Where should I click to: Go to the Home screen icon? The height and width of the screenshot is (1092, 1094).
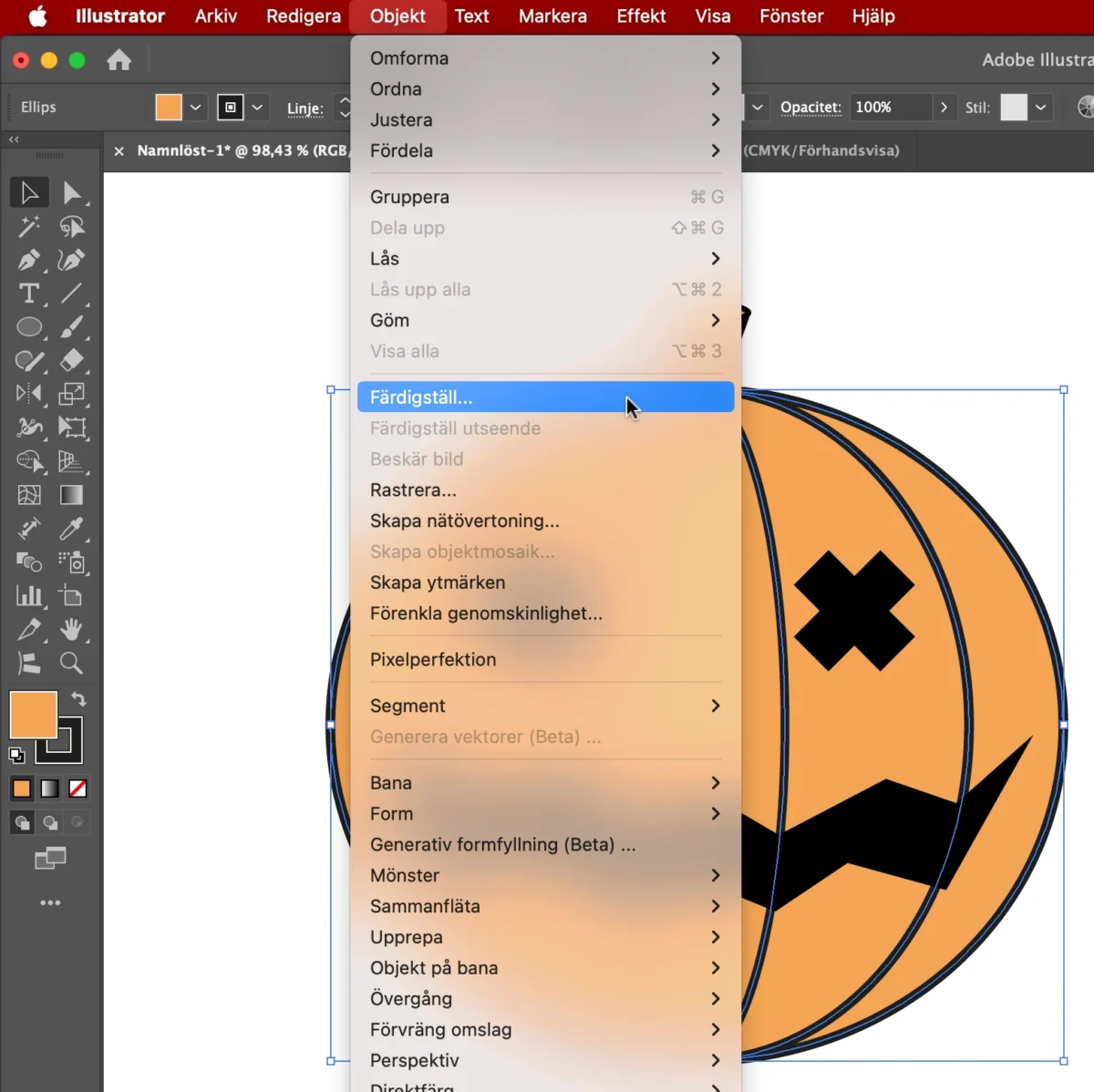(119, 60)
